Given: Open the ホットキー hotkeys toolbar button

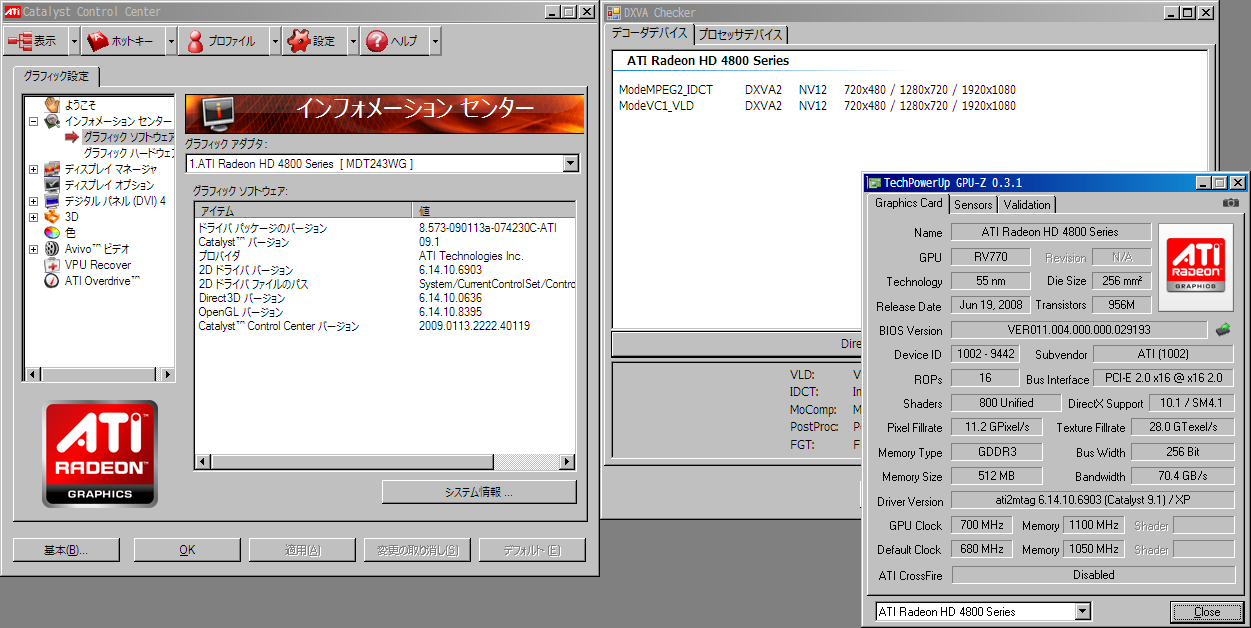Looking at the screenshot, I should pyautogui.click(x=124, y=41).
